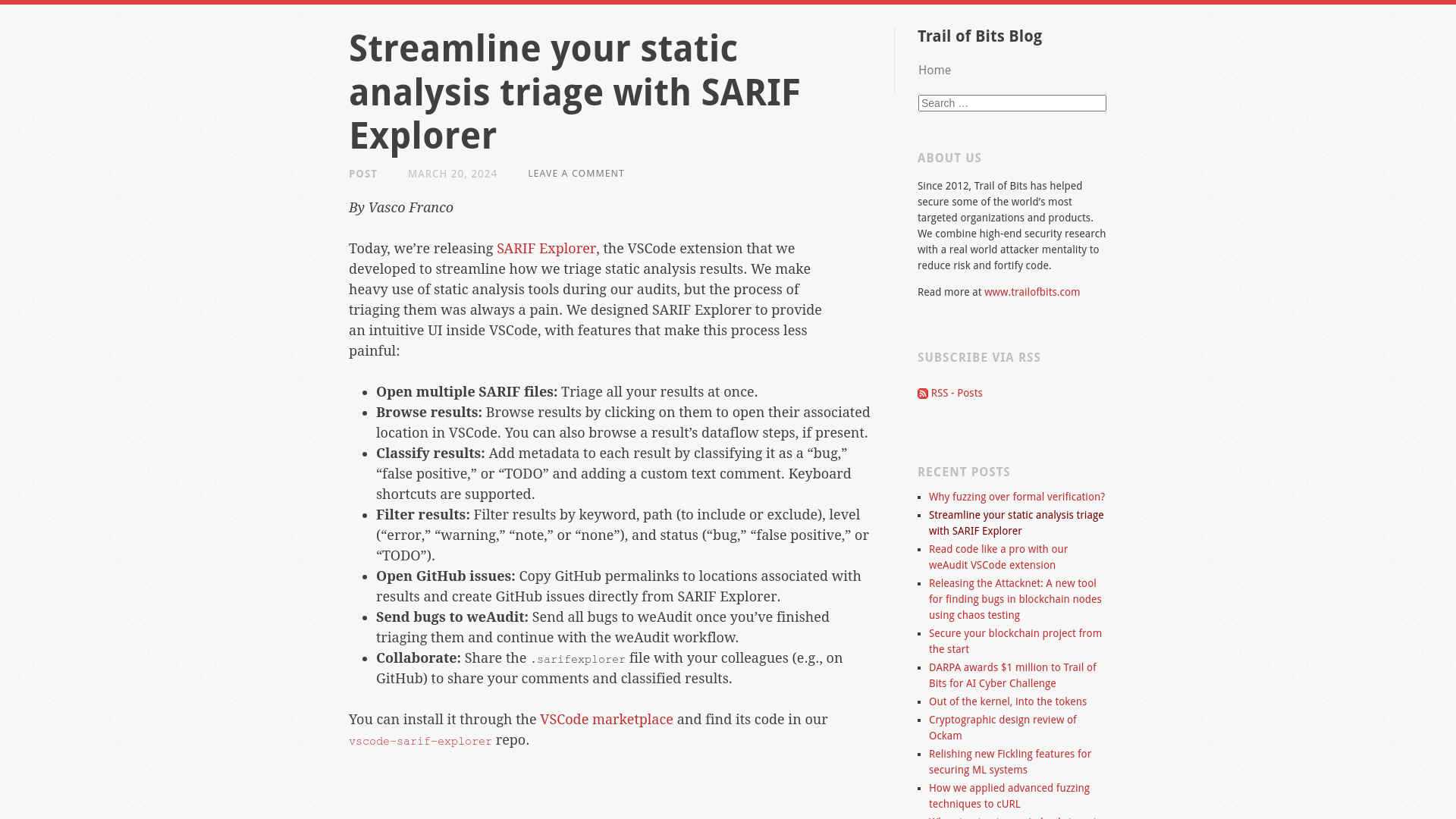The image size is (1456, 819).
Task: Expand the ABOUT US sidebar section
Action: pos(949,157)
